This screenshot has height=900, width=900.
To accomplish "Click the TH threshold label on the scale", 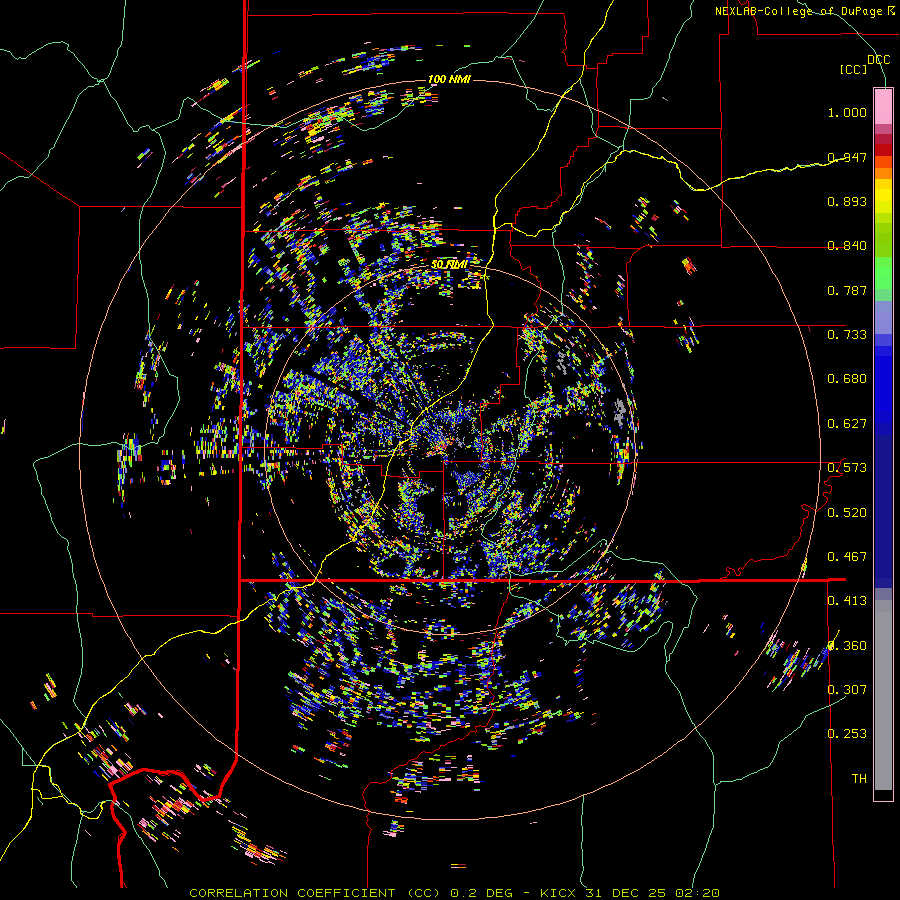I will (859, 779).
